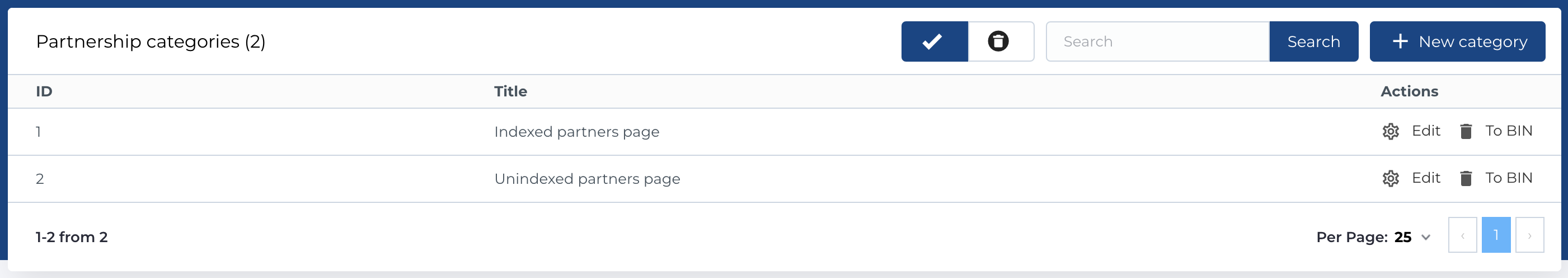
Task: Click the plus icon on New category
Action: coord(1401,41)
